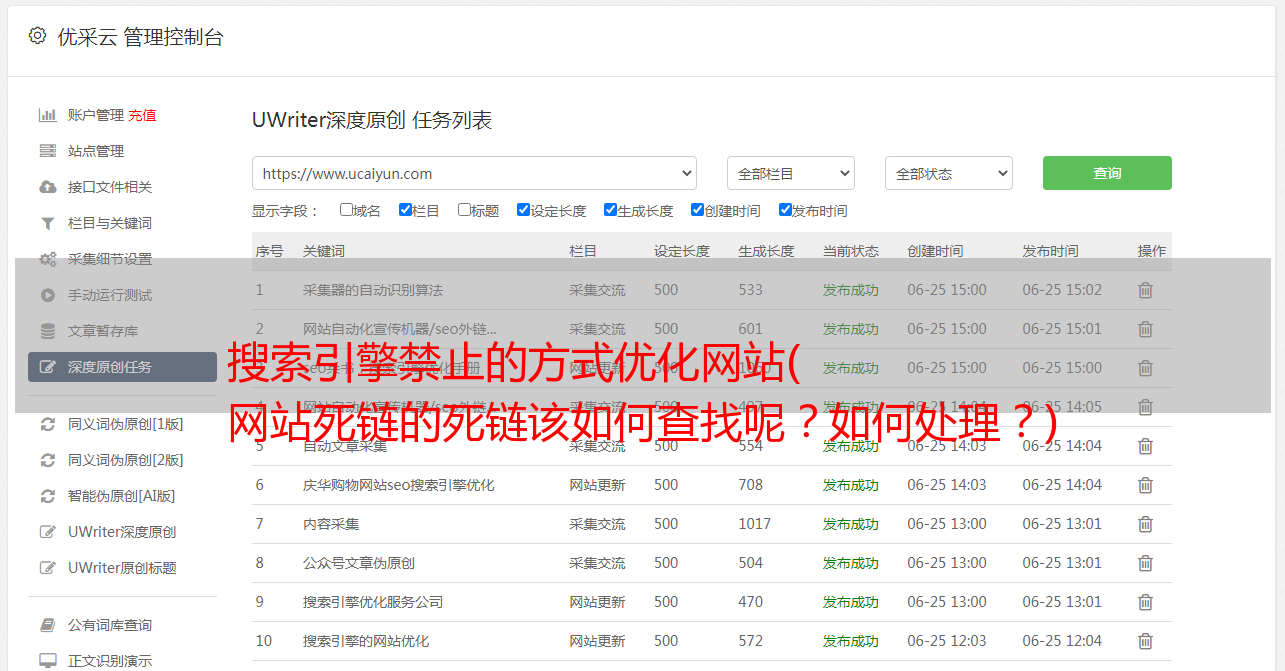Click generated length value 1017
Viewport: 1285px width, 671px height.
[755, 524]
